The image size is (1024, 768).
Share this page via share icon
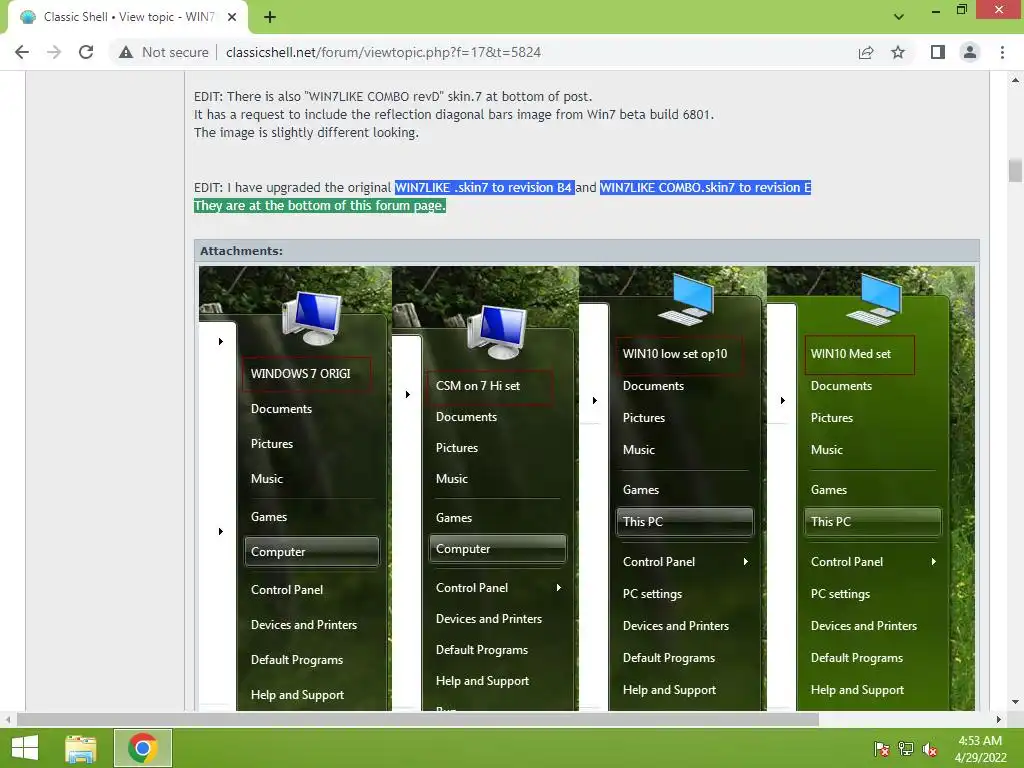coord(866,52)
